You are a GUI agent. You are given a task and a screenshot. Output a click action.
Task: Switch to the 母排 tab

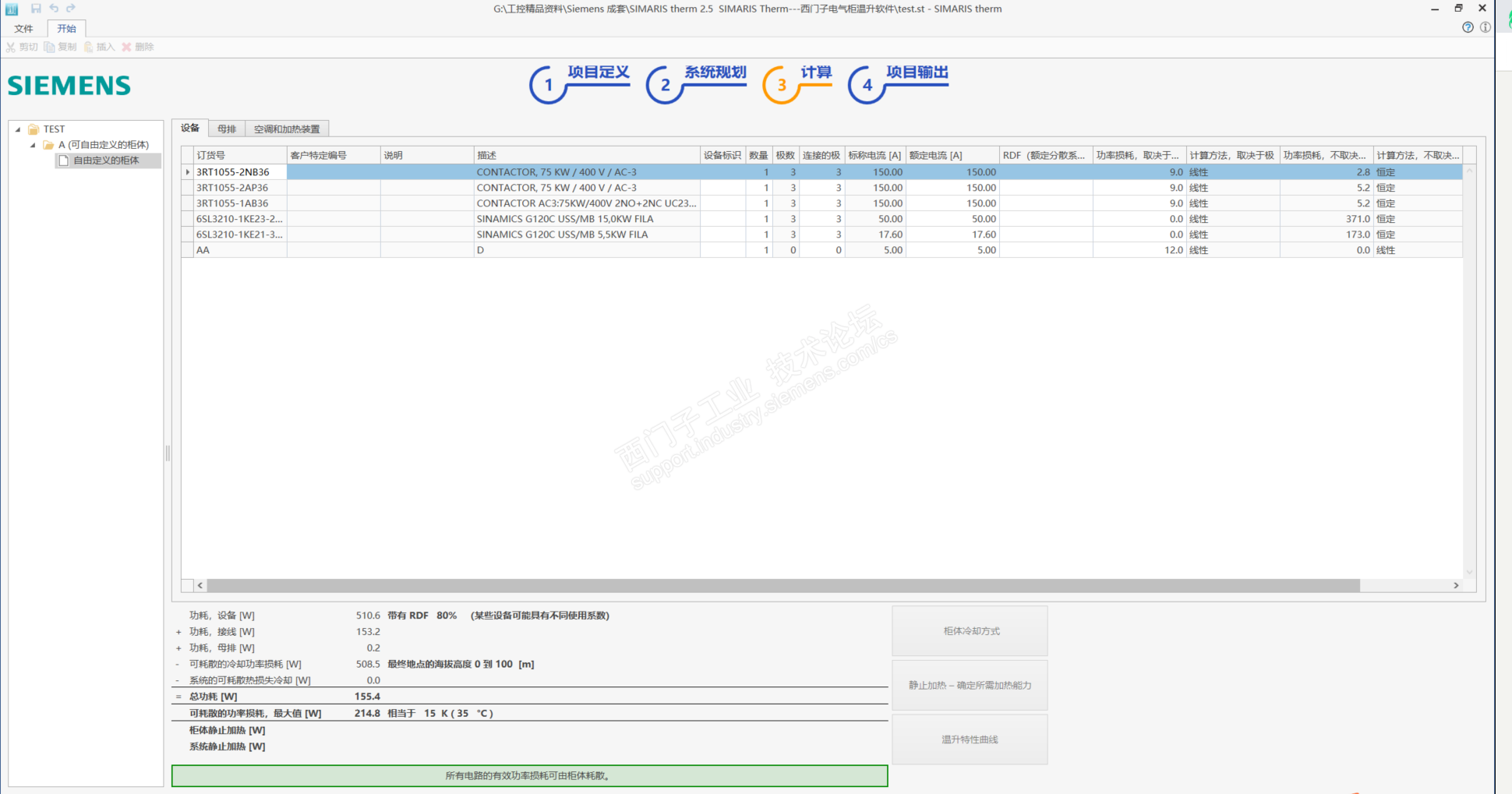tap(227, 129)
